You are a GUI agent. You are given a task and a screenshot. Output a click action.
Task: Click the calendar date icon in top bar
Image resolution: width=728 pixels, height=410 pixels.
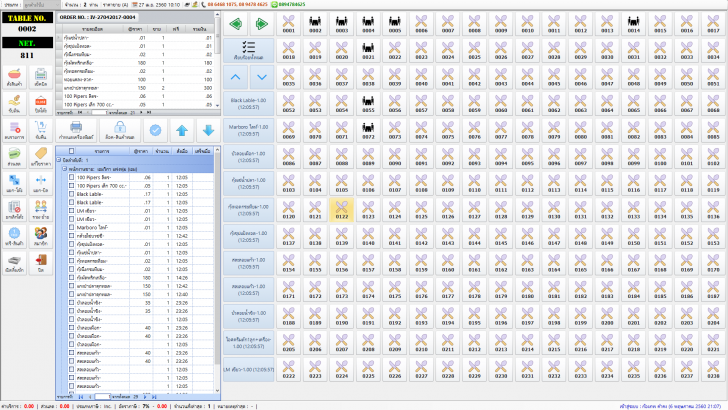(135, 4)
